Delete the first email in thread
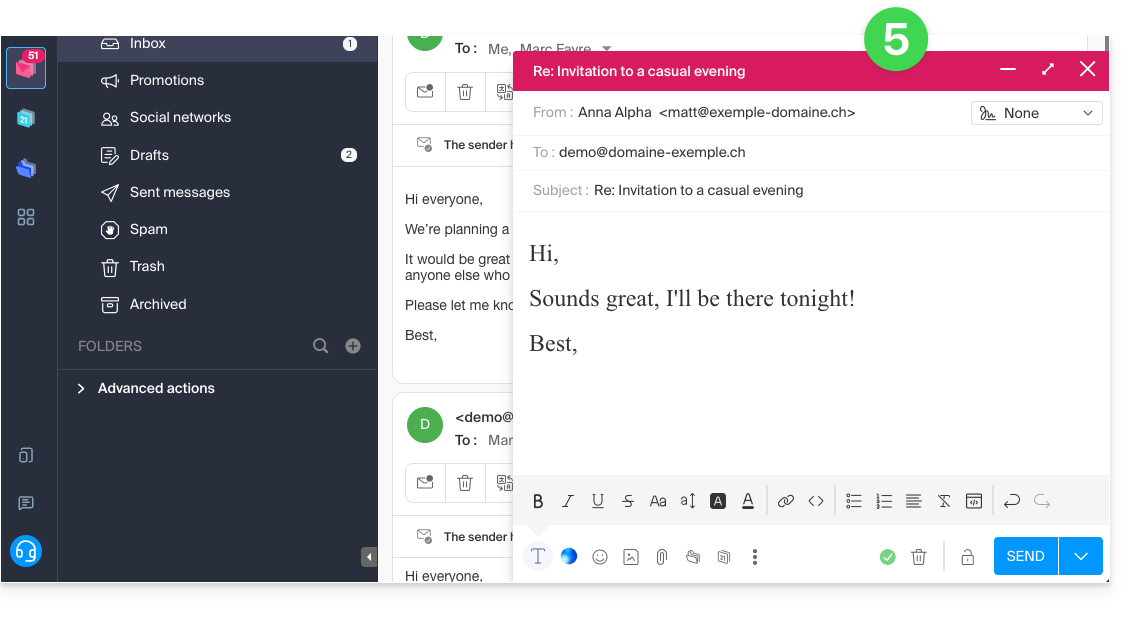The height and width of the screenshot is (618, 1145). (465, 92)
